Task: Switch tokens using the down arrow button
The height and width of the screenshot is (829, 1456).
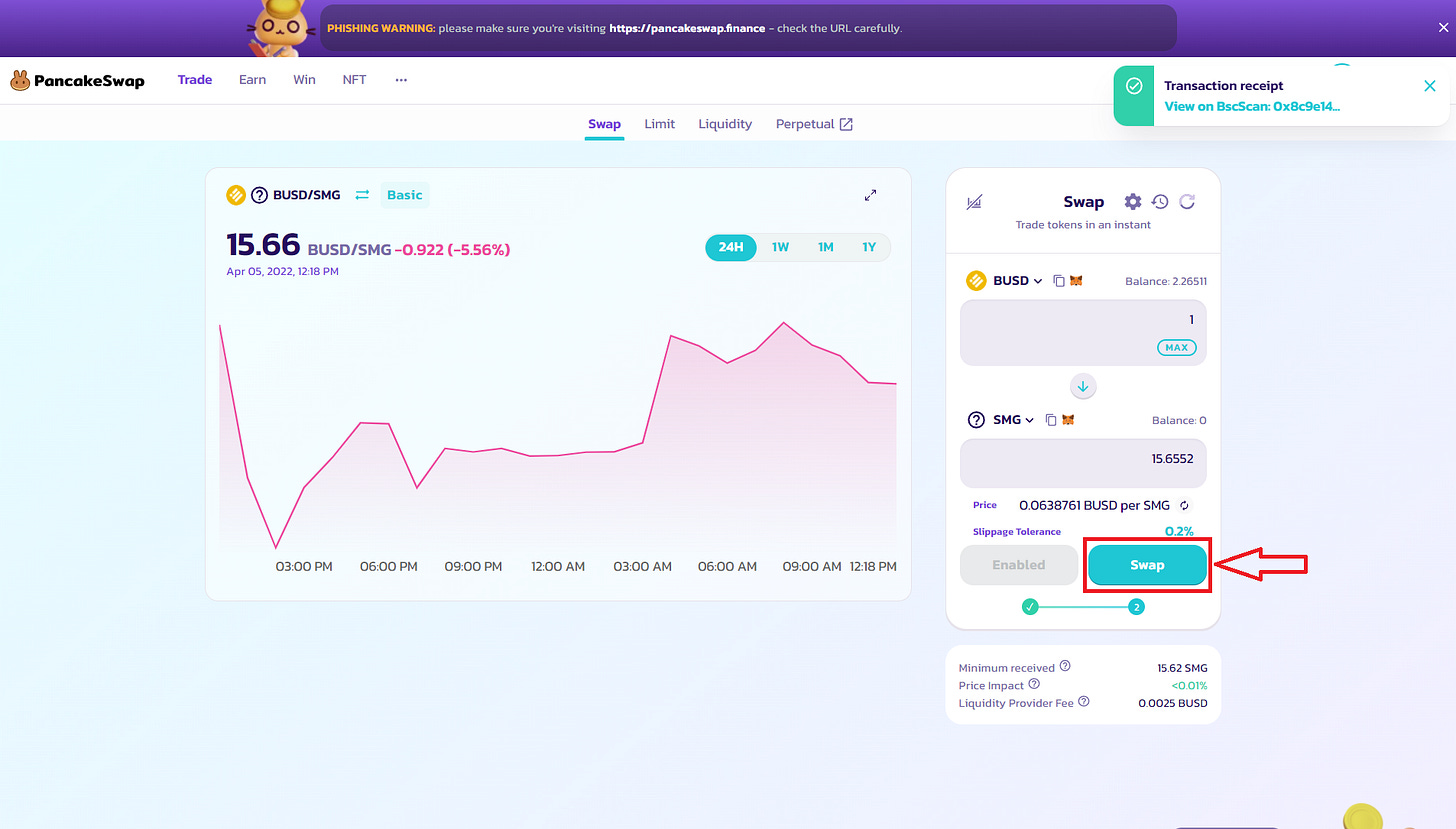Action: tap(1083, 386)
